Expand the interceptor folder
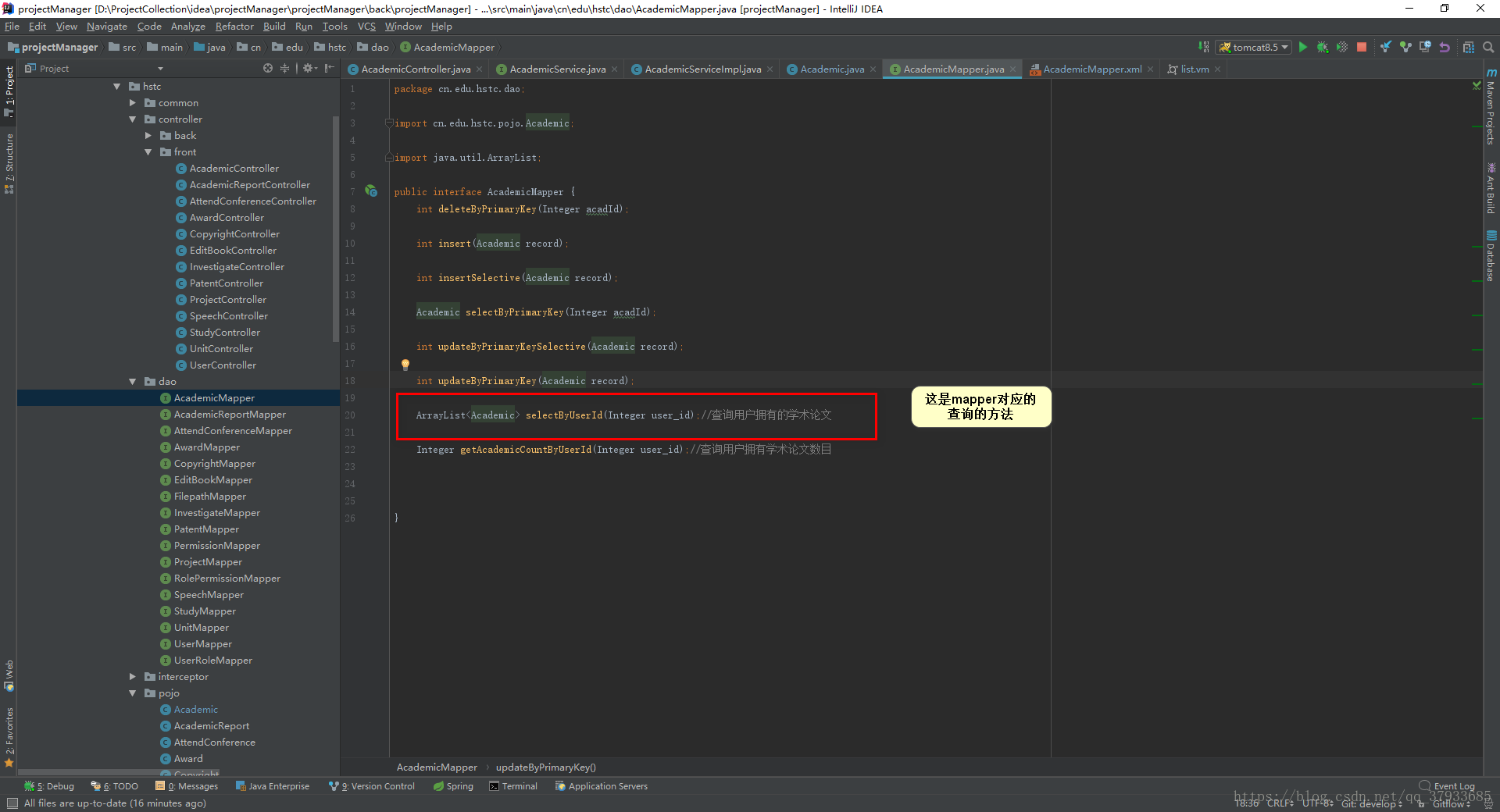 point(133,677)
